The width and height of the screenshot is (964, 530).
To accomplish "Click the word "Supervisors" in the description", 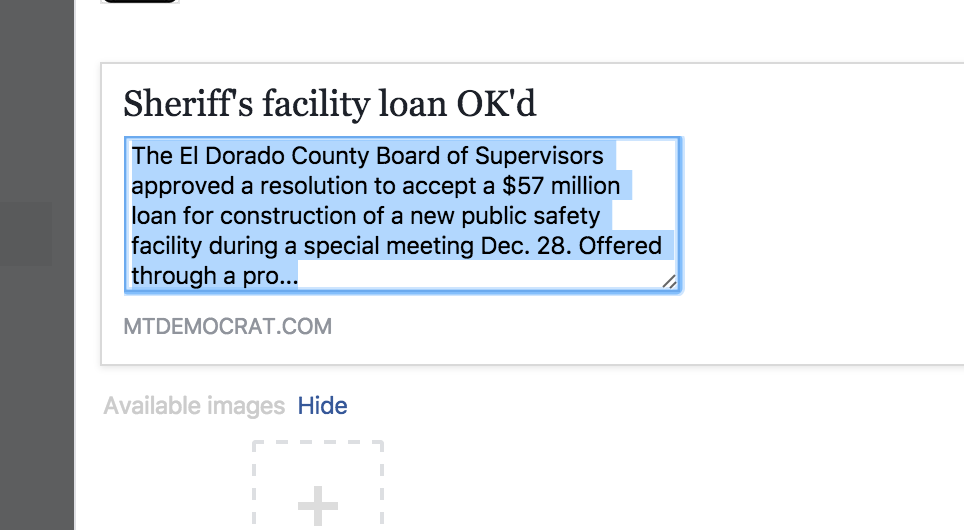I will (539, 156).
